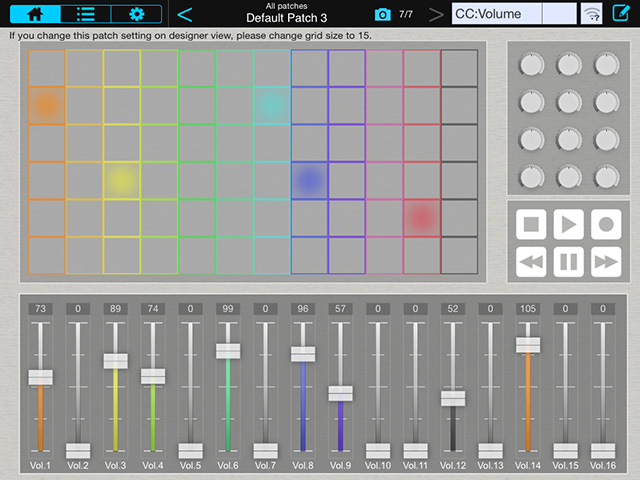The image size is (640, 480).
Task: Click the Vol.3 yellow fader handle
Action: 116,361
